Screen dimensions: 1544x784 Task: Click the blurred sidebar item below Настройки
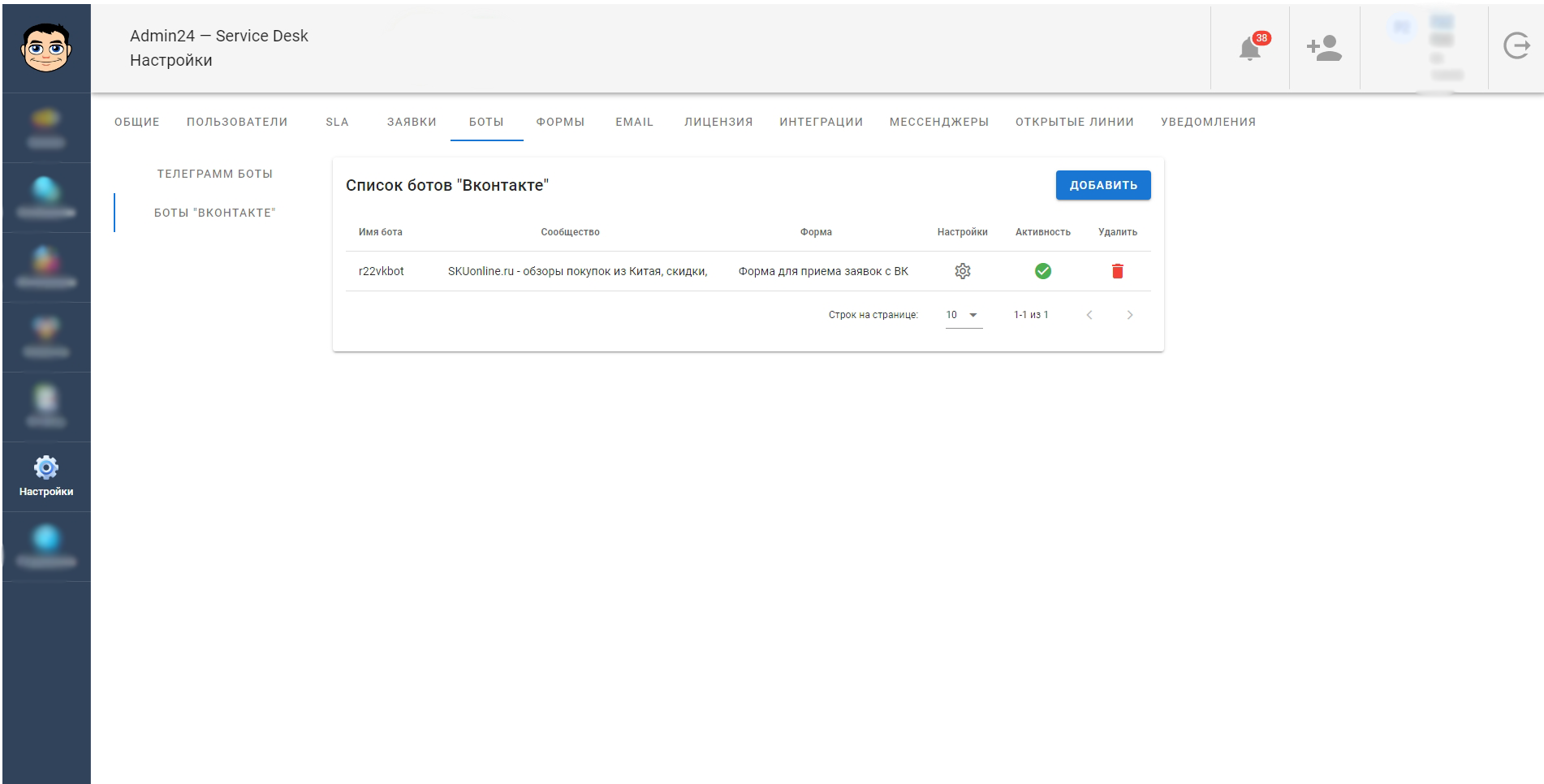point(46,546)
